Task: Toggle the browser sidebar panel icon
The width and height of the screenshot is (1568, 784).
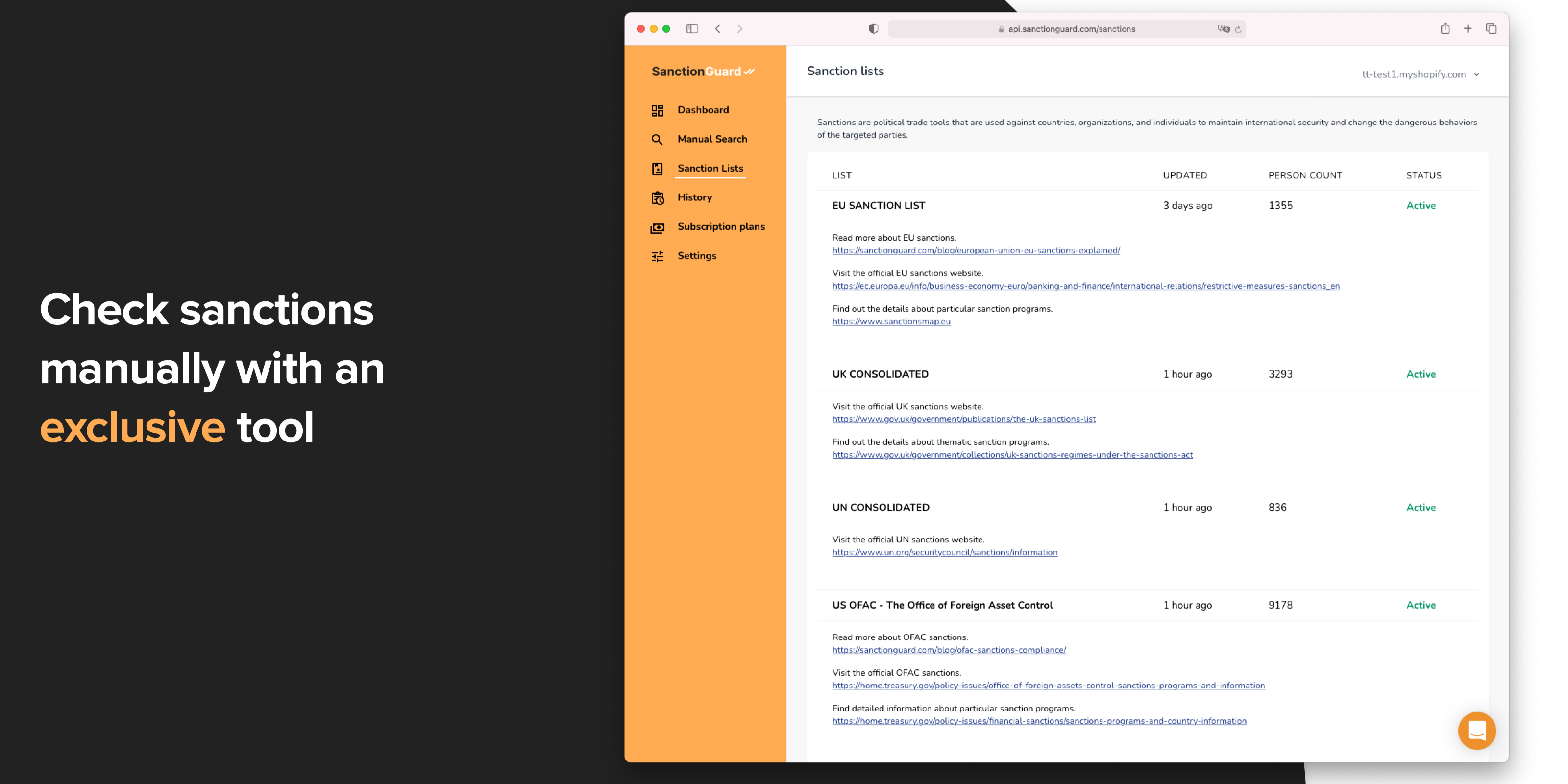Action: tap(692, 28)
